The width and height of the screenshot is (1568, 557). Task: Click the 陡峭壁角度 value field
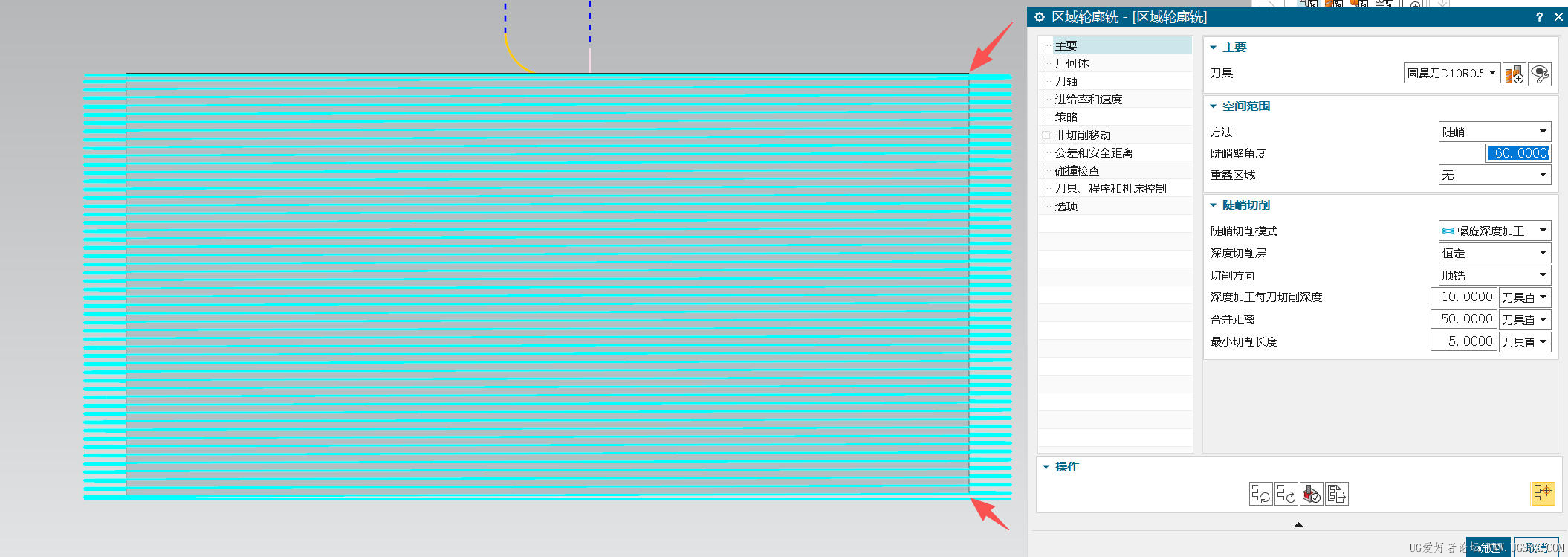1517,153
